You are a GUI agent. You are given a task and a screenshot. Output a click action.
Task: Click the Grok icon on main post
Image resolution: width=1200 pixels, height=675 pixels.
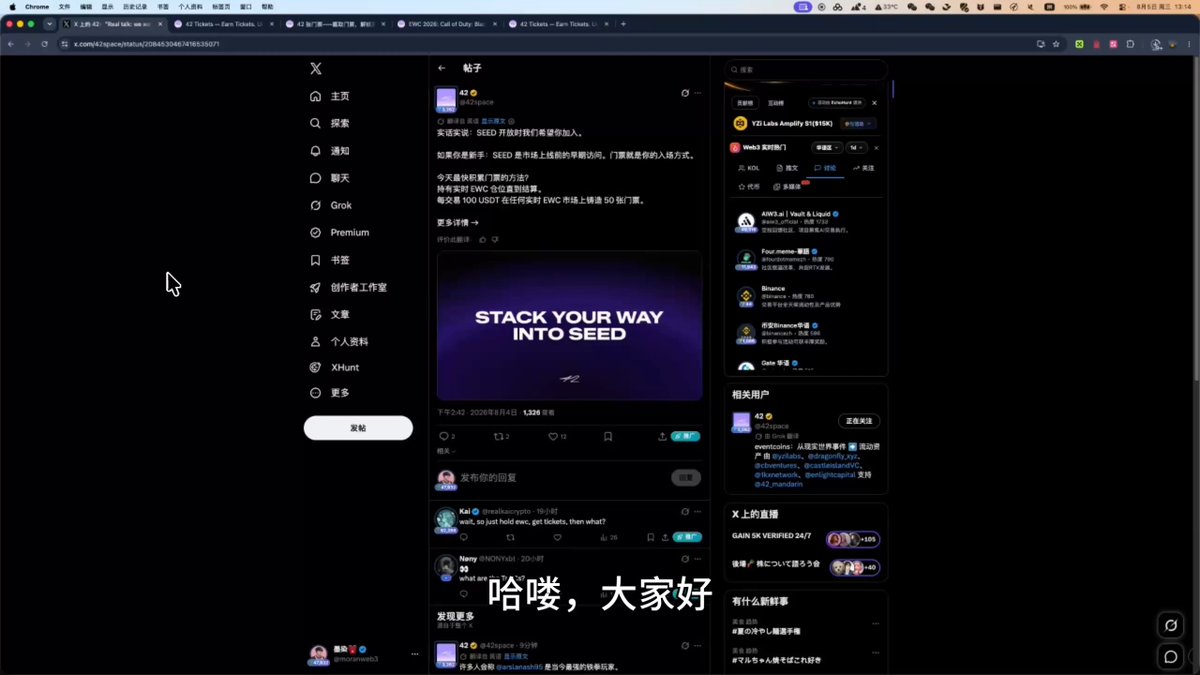[x=685, y=93]
